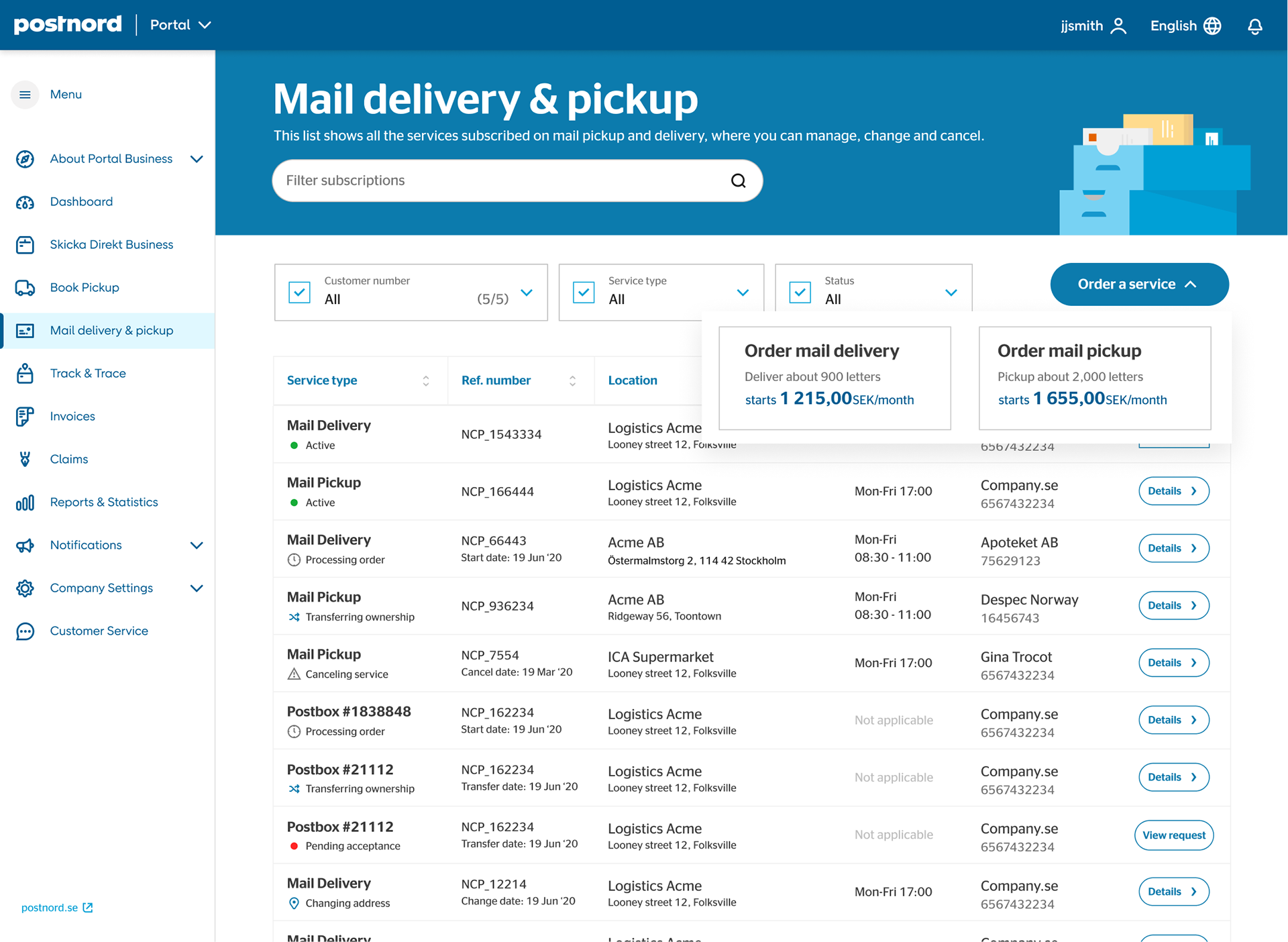1288x942 pixels.
Task: Expand About Portal Business submenu chevron
Action: tap(197, 159)
